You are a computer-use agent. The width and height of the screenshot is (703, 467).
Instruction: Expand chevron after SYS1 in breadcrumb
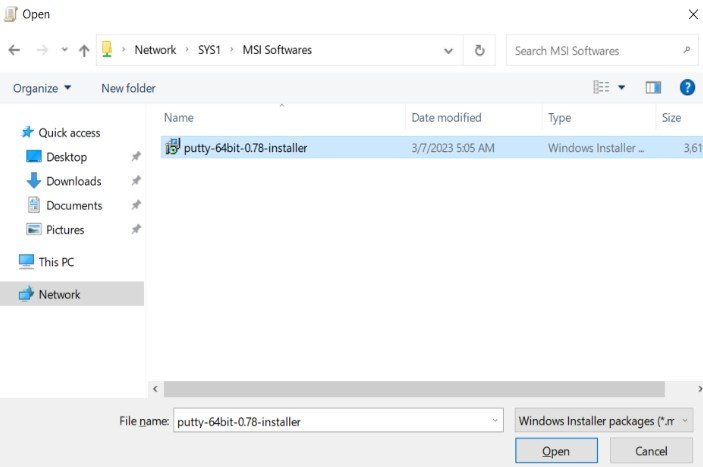point(232,50)
